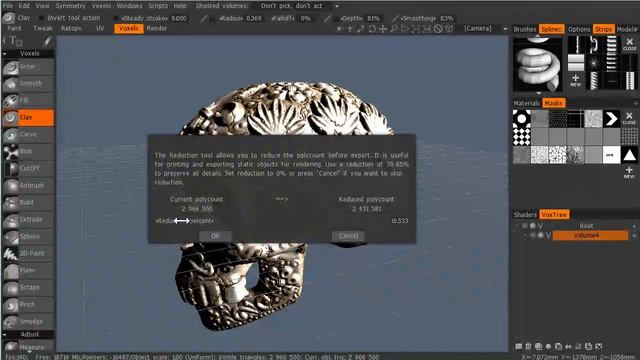Viewport: 640px width, 360px height.
Task: Close the masks panel
Action: tap(629, 118)
